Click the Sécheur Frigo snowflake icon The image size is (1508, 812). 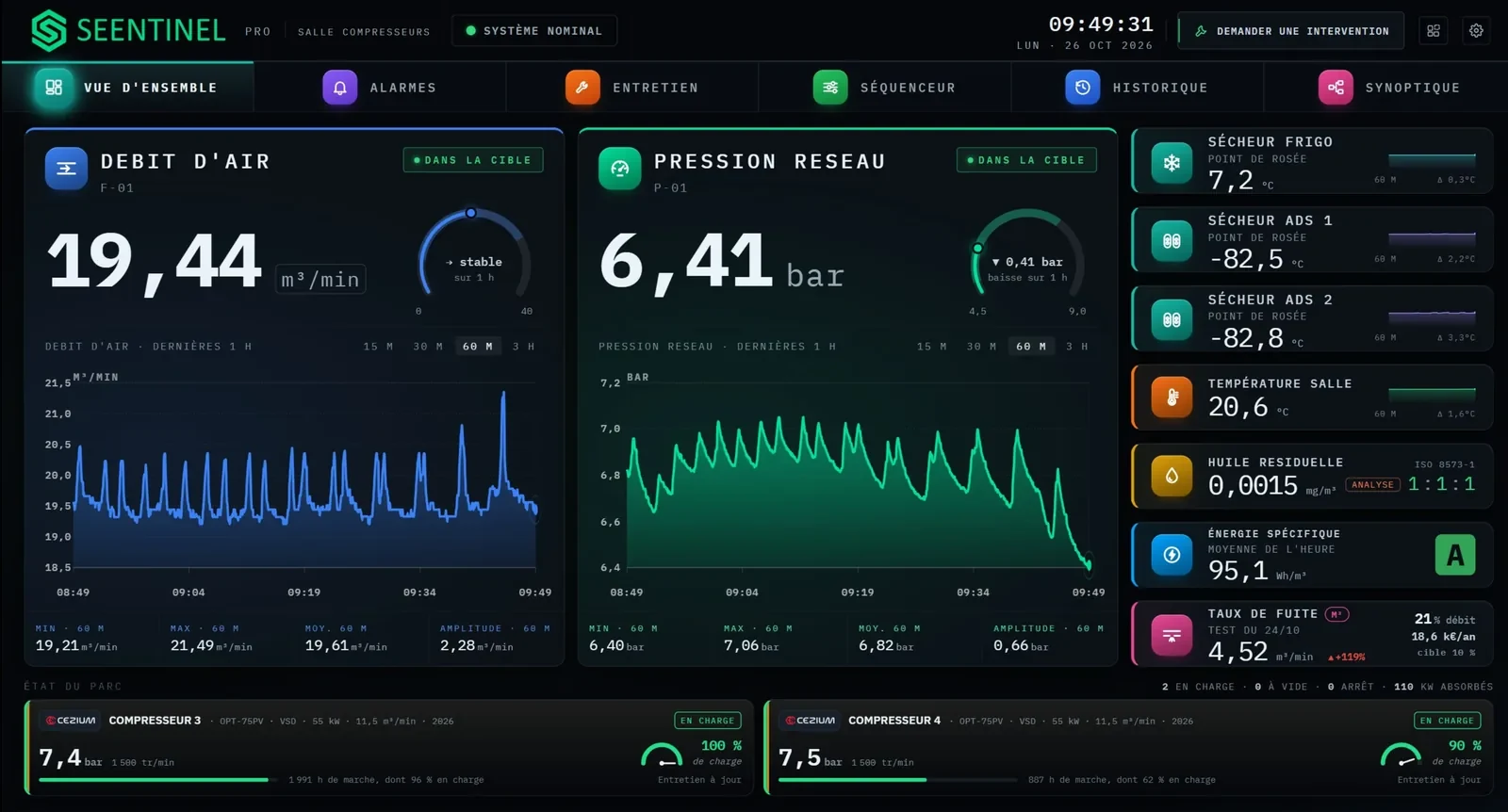1172,163
